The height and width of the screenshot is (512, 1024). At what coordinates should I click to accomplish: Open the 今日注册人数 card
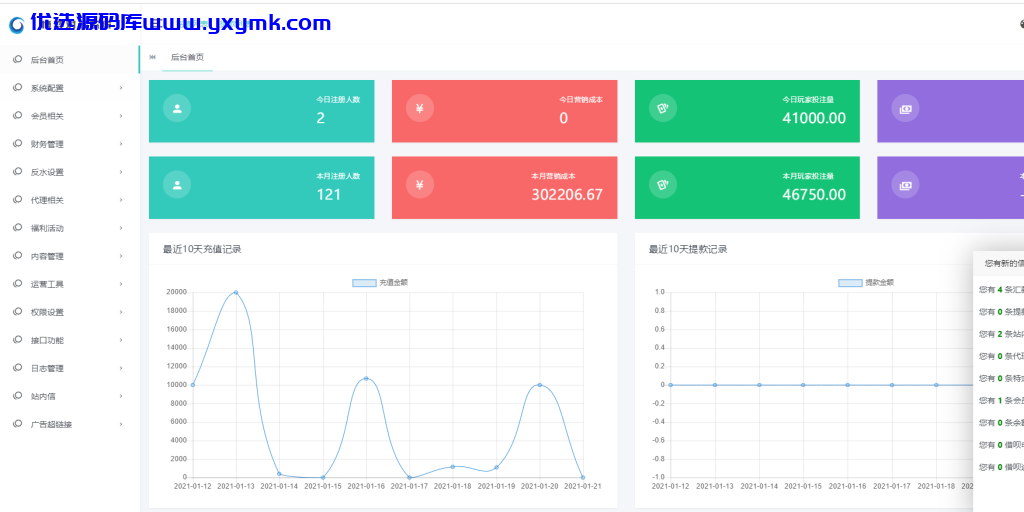coord(261,111)
